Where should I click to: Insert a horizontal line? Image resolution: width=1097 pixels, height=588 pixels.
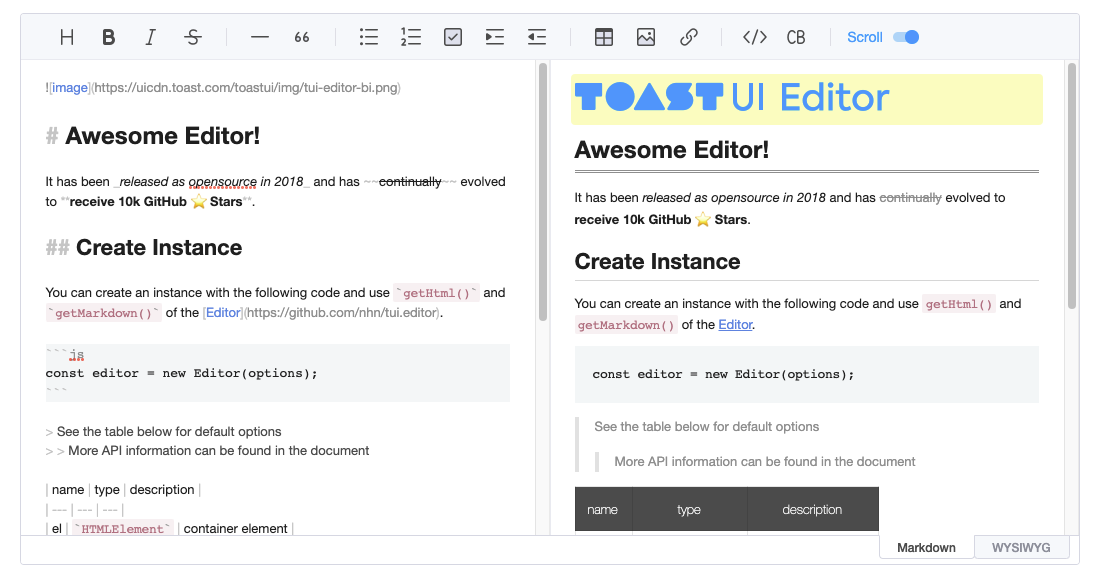260,37
